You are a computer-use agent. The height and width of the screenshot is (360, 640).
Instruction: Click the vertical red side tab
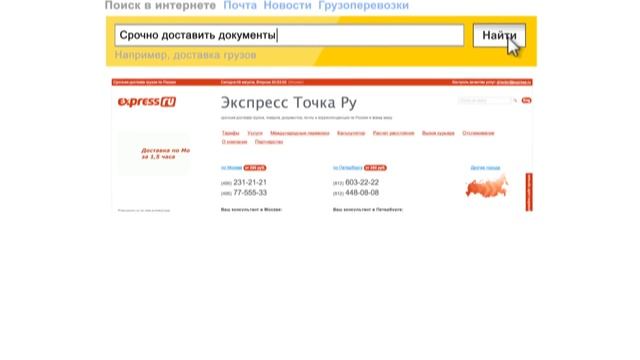click(529, 192)
